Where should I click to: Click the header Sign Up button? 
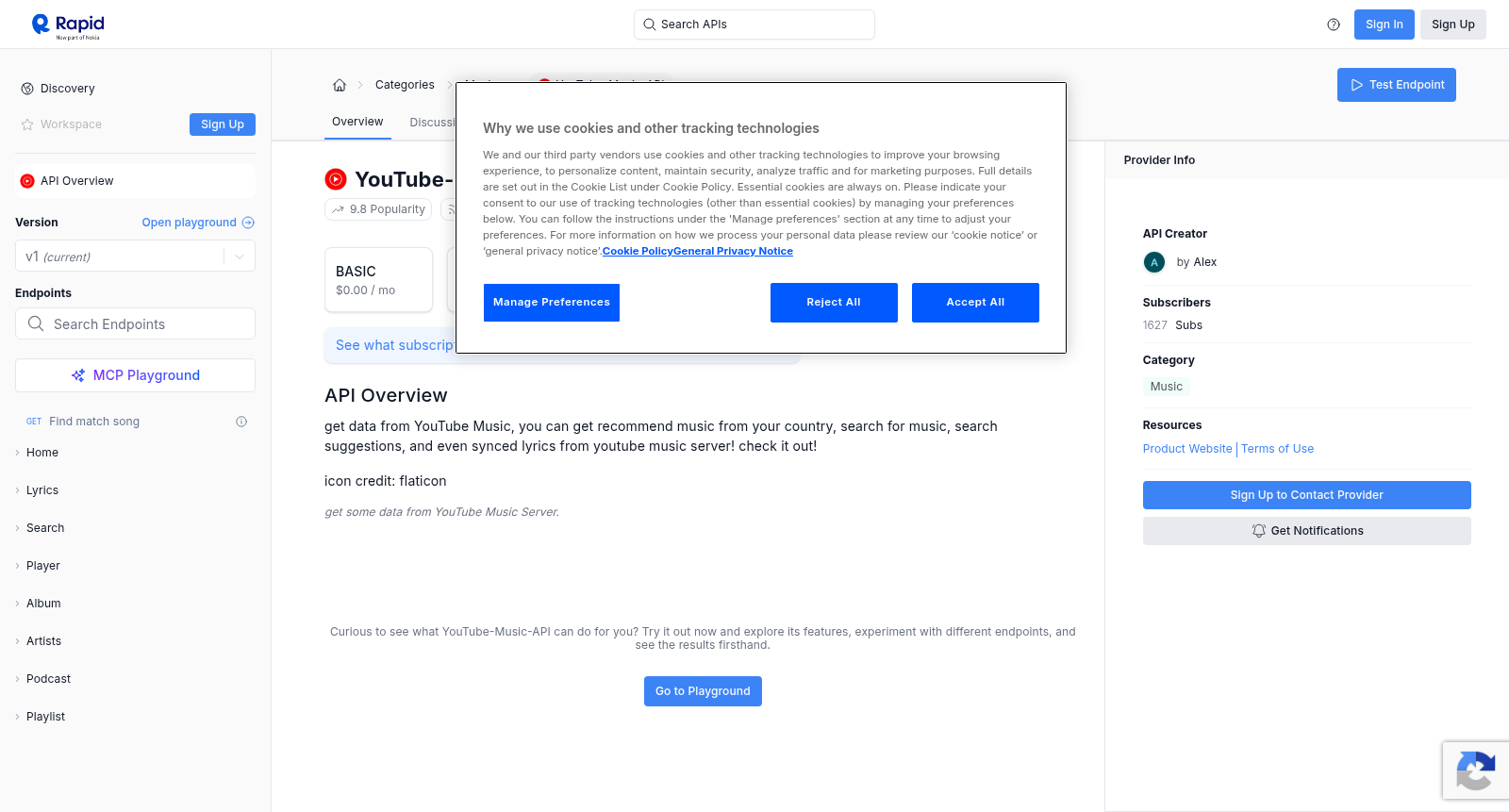click(x=1453, y=25)
